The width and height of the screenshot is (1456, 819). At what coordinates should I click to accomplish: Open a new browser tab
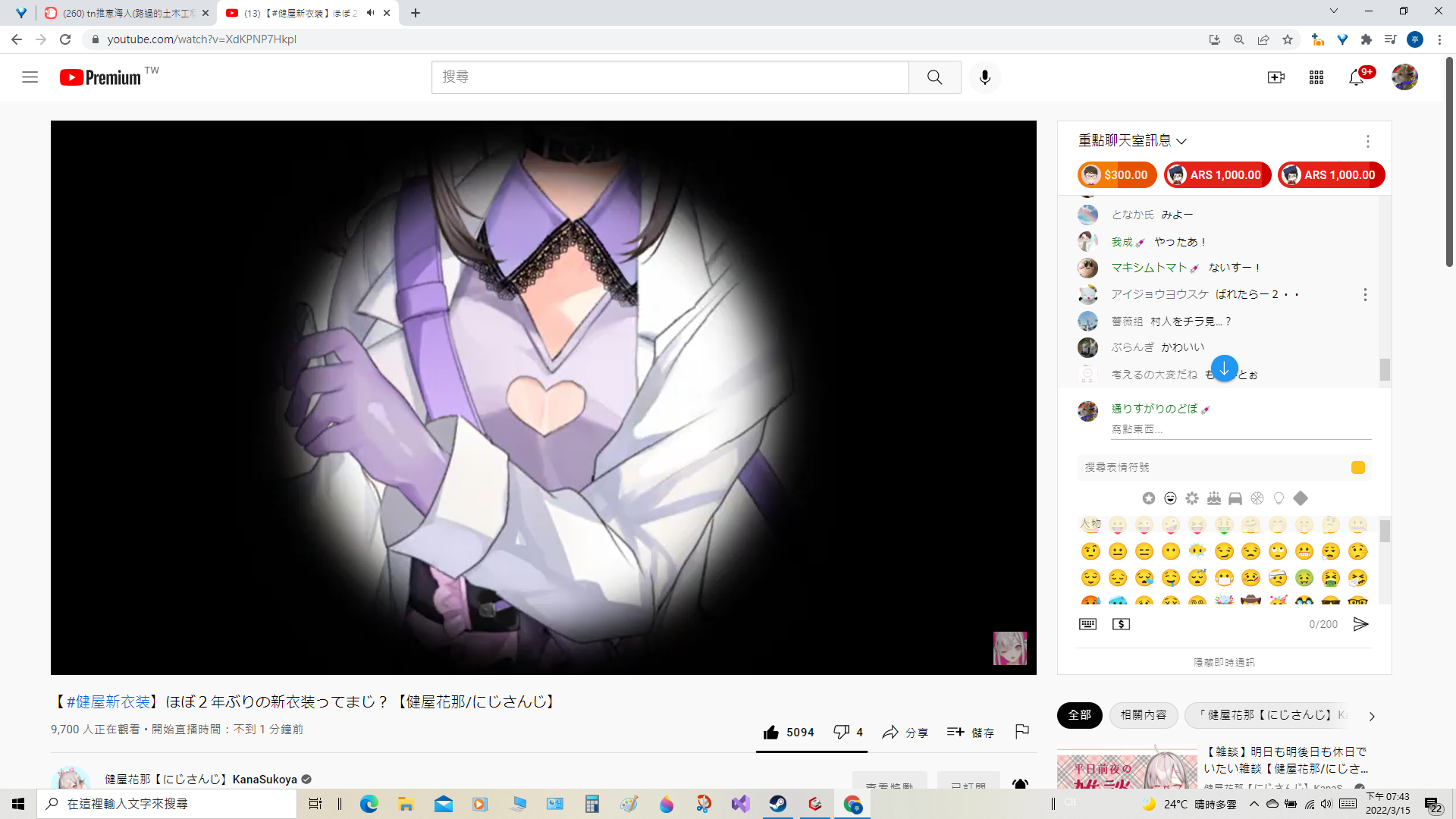pyautogui.click(x=416, y=13)
